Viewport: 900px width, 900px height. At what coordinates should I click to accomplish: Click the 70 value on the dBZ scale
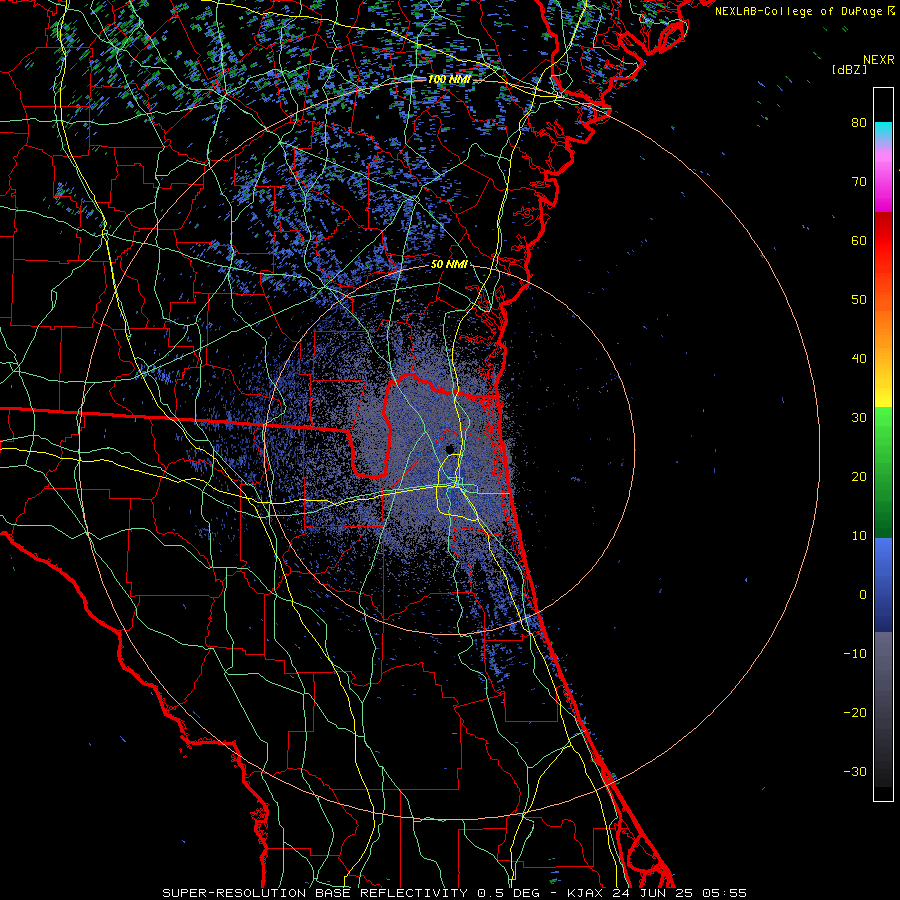pyautogui.click(x=859, y=181)
